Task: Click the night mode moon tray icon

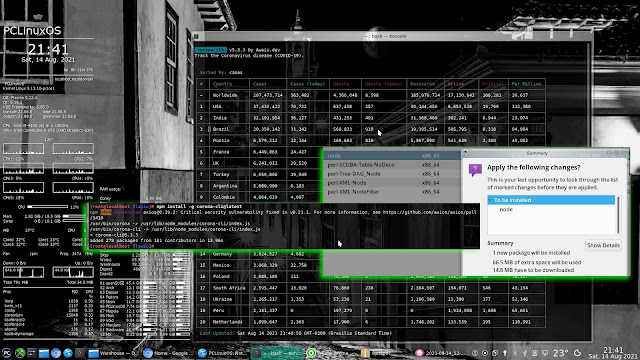Action: click(x=578, y=353)
